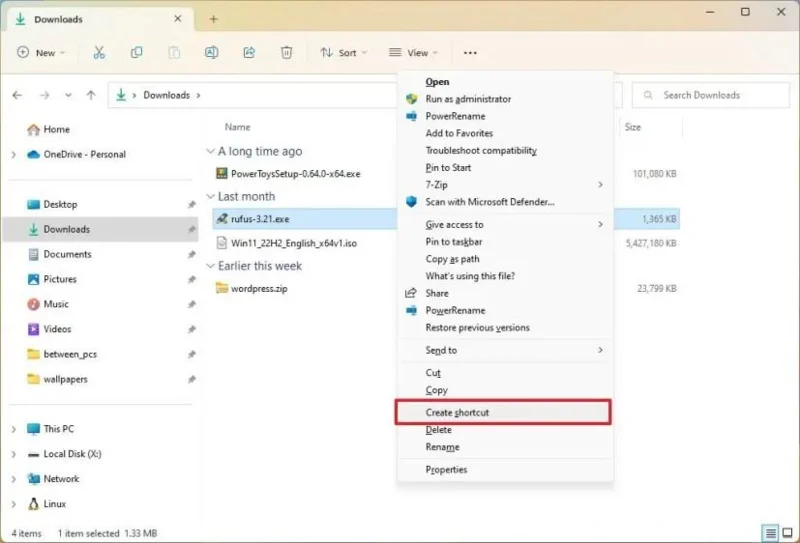This screenshot has width=800, height=543.
Task: Click the pin icon next to Documents
Action: point(191,254)
